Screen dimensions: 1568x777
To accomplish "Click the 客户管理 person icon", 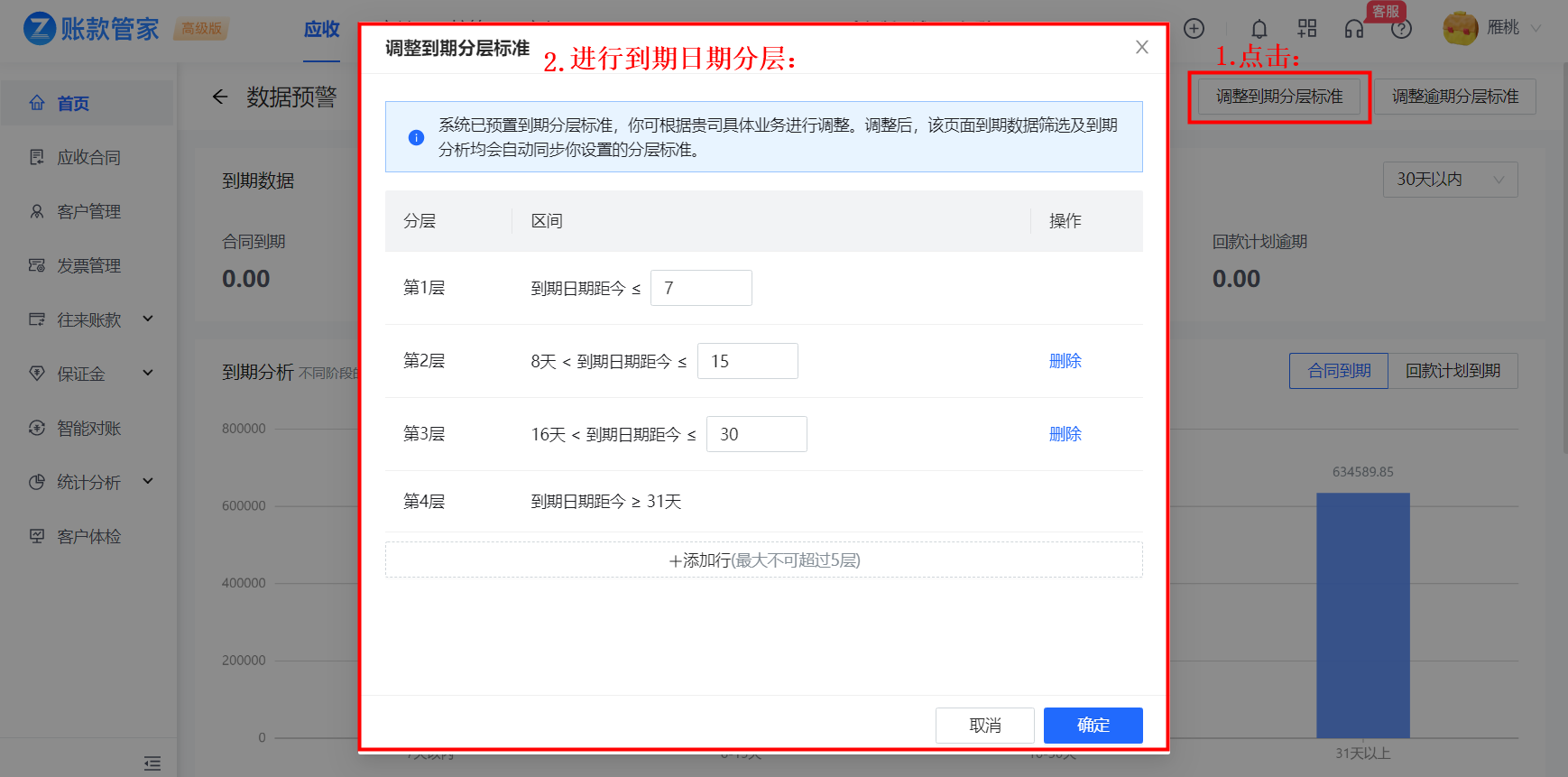I will tap(37, 211).
